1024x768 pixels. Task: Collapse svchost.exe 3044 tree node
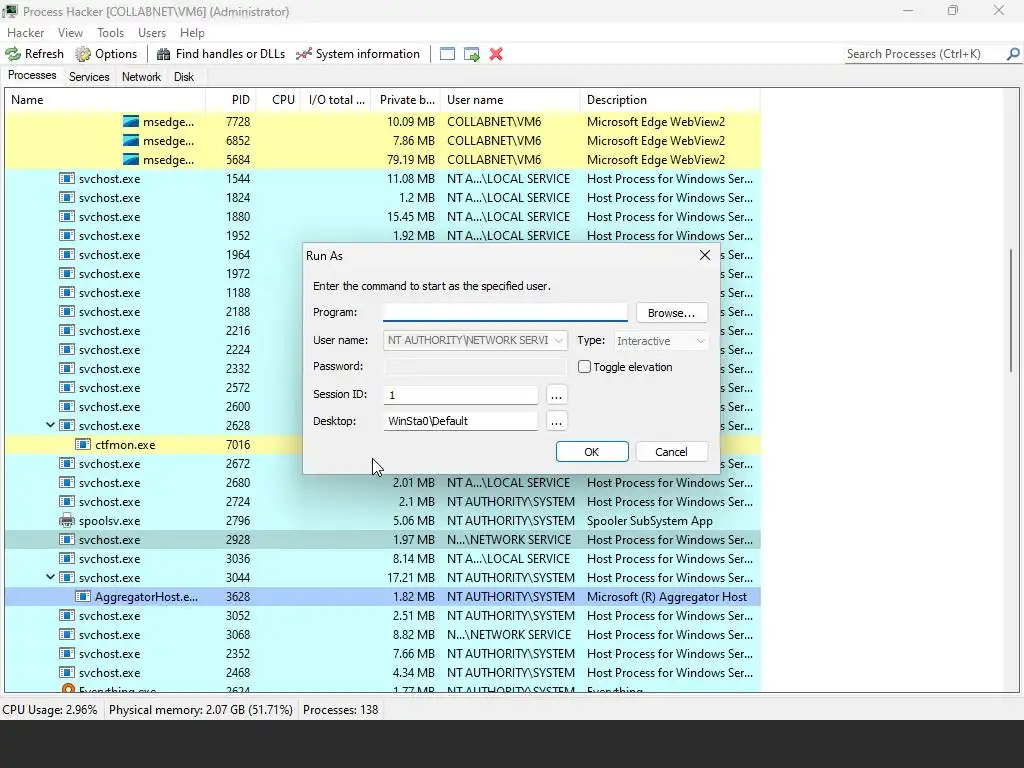(50, 577)
